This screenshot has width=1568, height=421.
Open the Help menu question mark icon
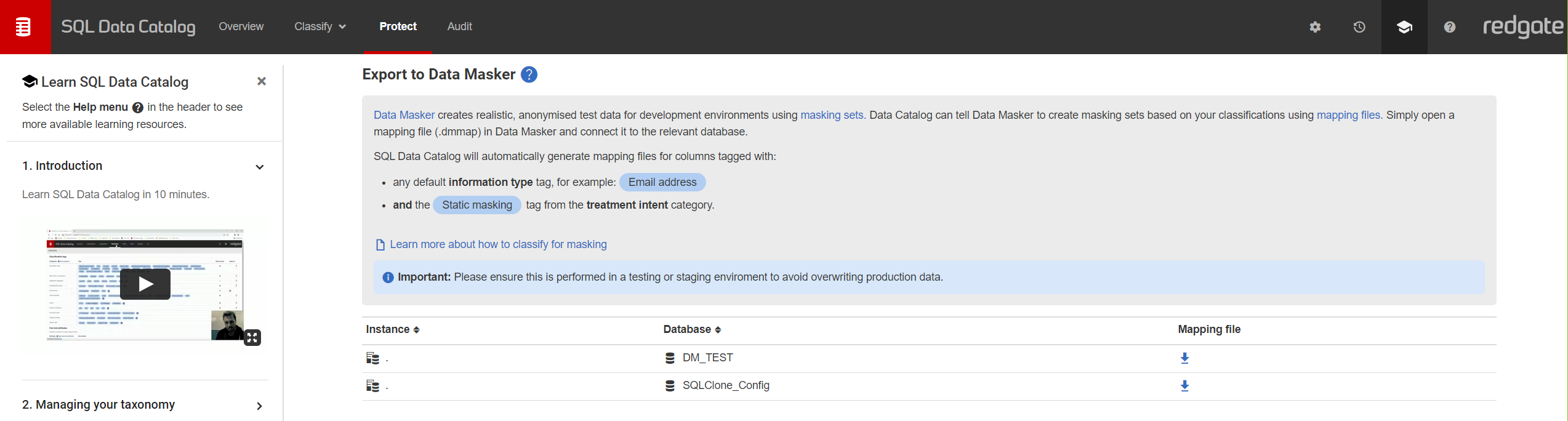point(1450,27)
